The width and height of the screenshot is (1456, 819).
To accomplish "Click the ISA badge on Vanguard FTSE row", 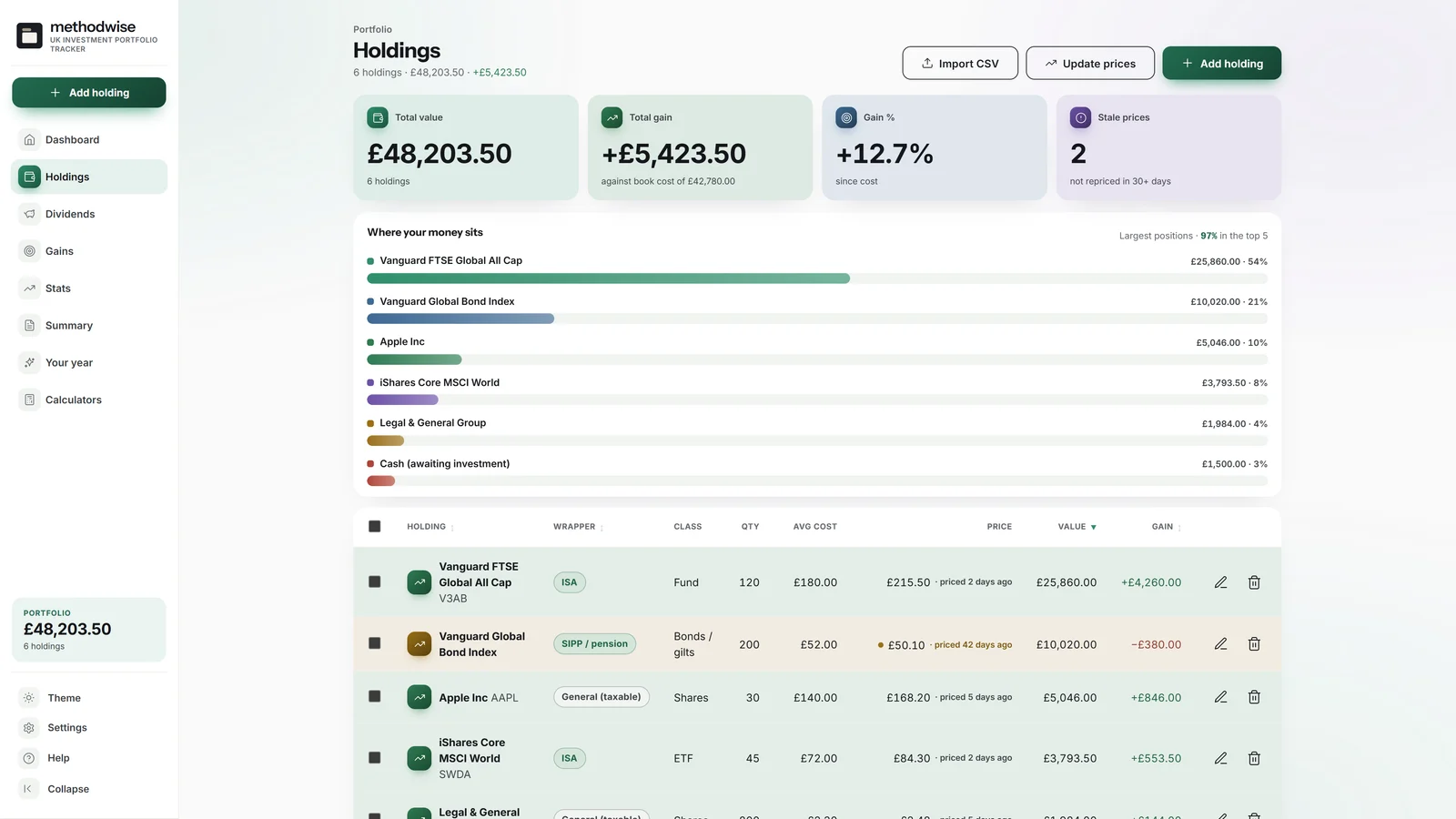I will (x=570, y=582).
